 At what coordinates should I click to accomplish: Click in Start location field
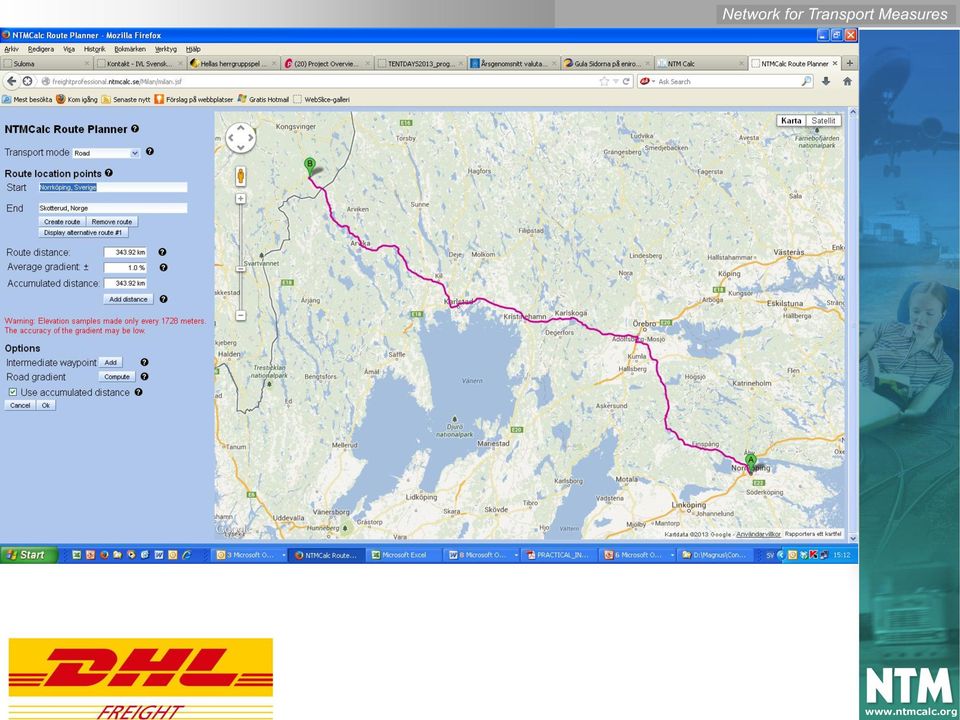(x=113, y=187)
